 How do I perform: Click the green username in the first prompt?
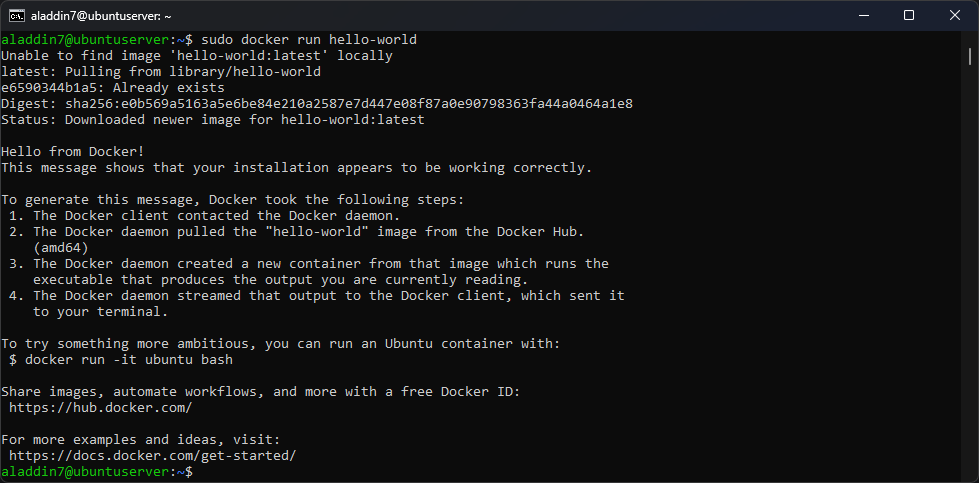coord(85,40)
